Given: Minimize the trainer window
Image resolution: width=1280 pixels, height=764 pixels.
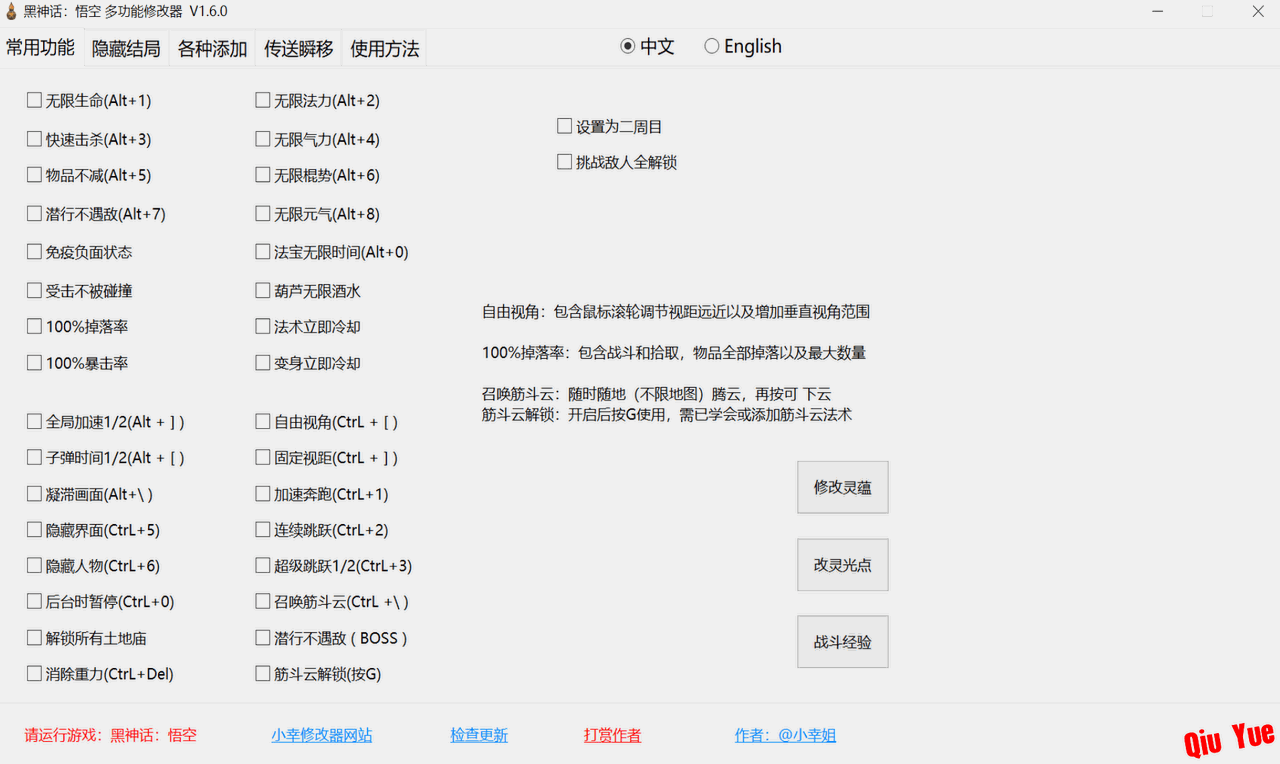Looking at the screenshot, I should point(1157,12).
